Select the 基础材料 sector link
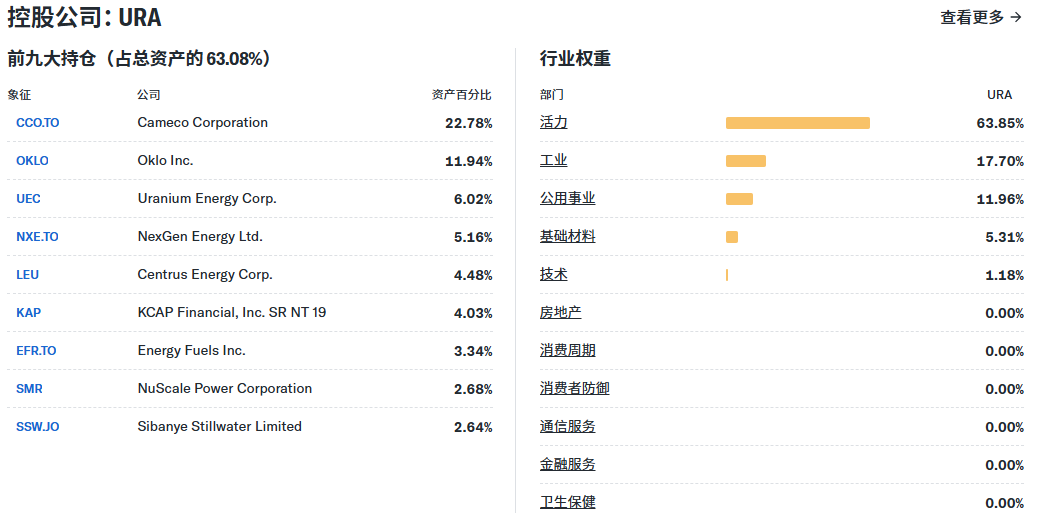 [x=567, y=237]
